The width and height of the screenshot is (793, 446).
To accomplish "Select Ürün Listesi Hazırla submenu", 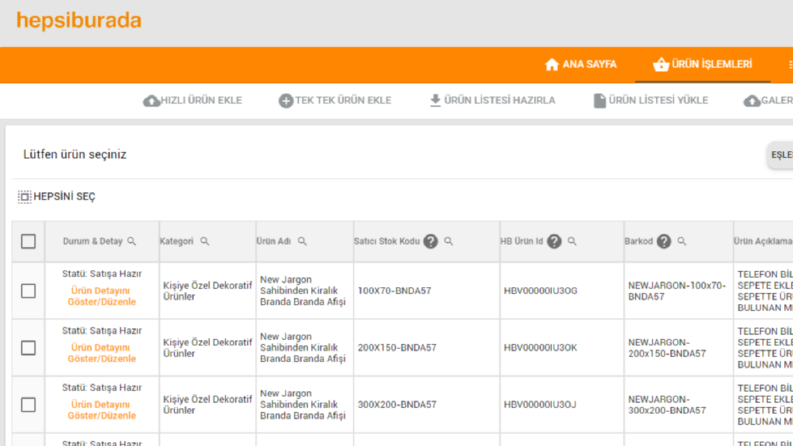I will [492, 100].
